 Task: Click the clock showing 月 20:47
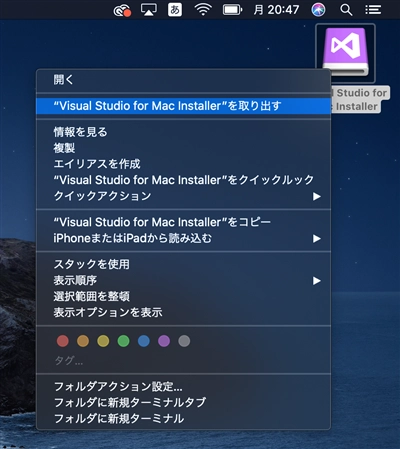(276, 10)
